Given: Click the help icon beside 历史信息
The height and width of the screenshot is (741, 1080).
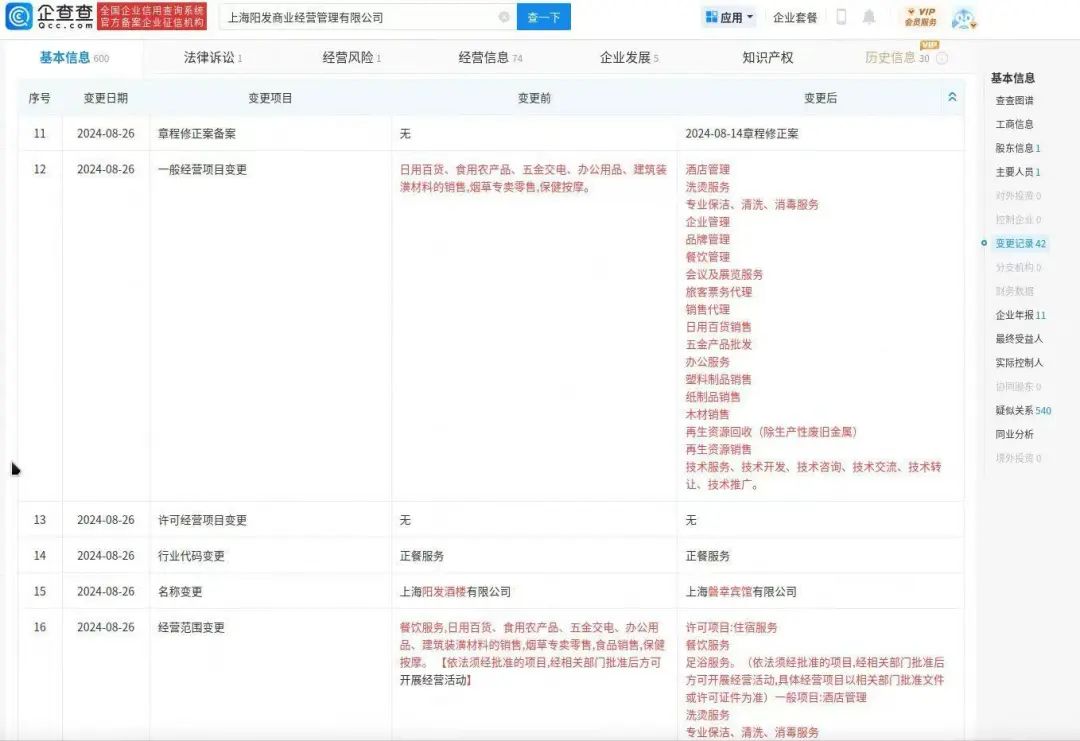Looking at the screenshot, I should [x=943, y=58].
